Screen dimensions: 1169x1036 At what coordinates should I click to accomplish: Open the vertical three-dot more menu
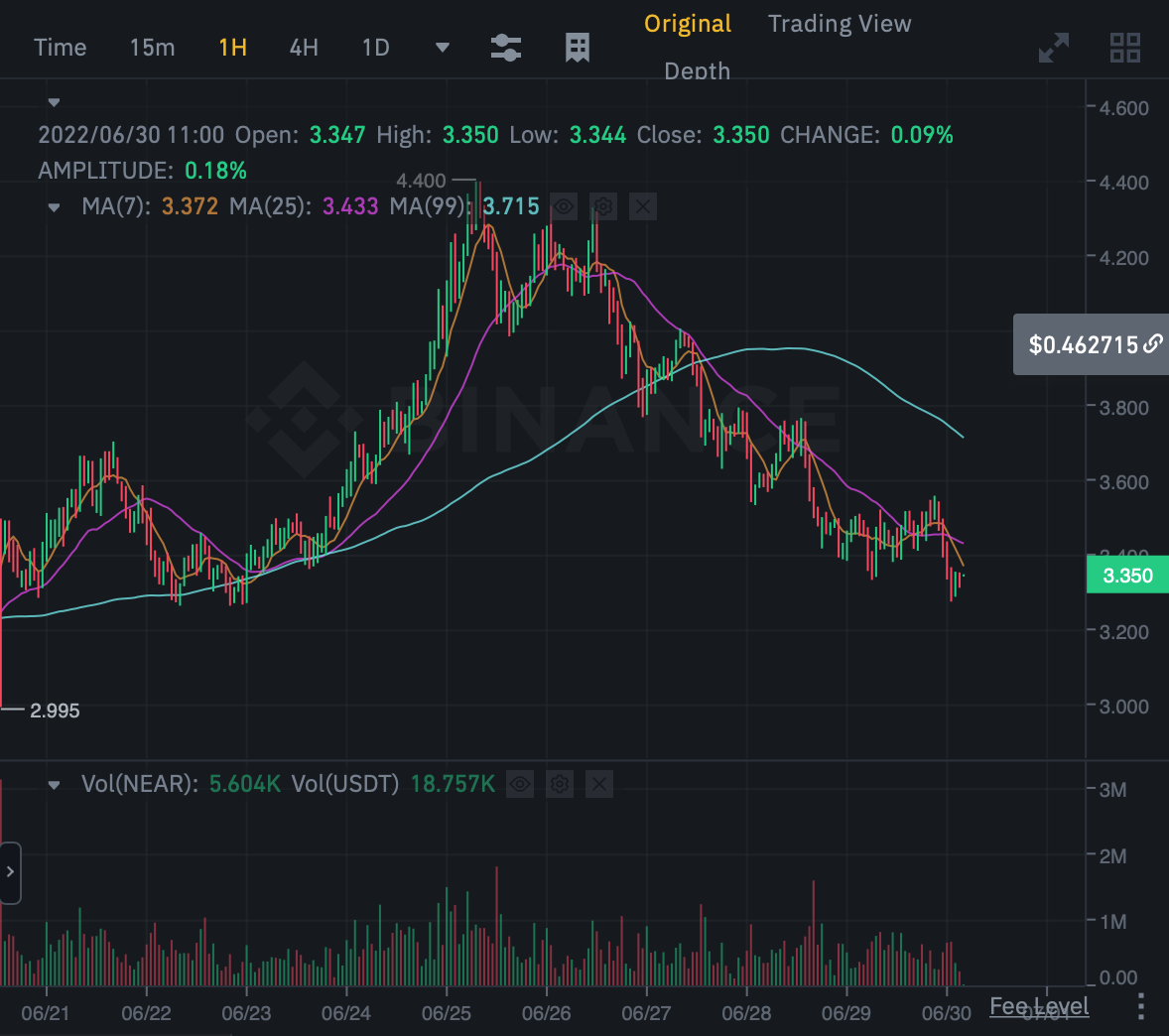pyautogui.click(x=1141, y=1006)
